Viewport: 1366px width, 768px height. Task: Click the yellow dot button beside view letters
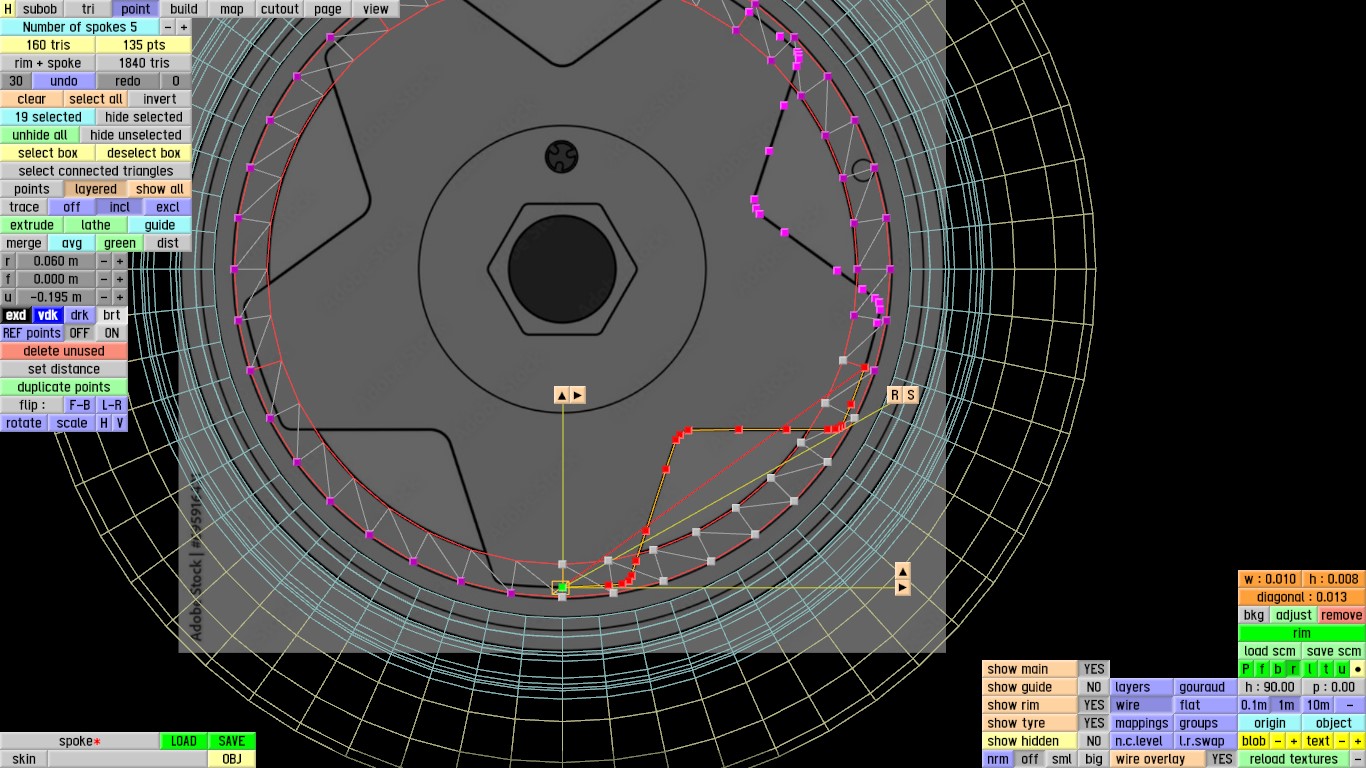(1358, 669)
